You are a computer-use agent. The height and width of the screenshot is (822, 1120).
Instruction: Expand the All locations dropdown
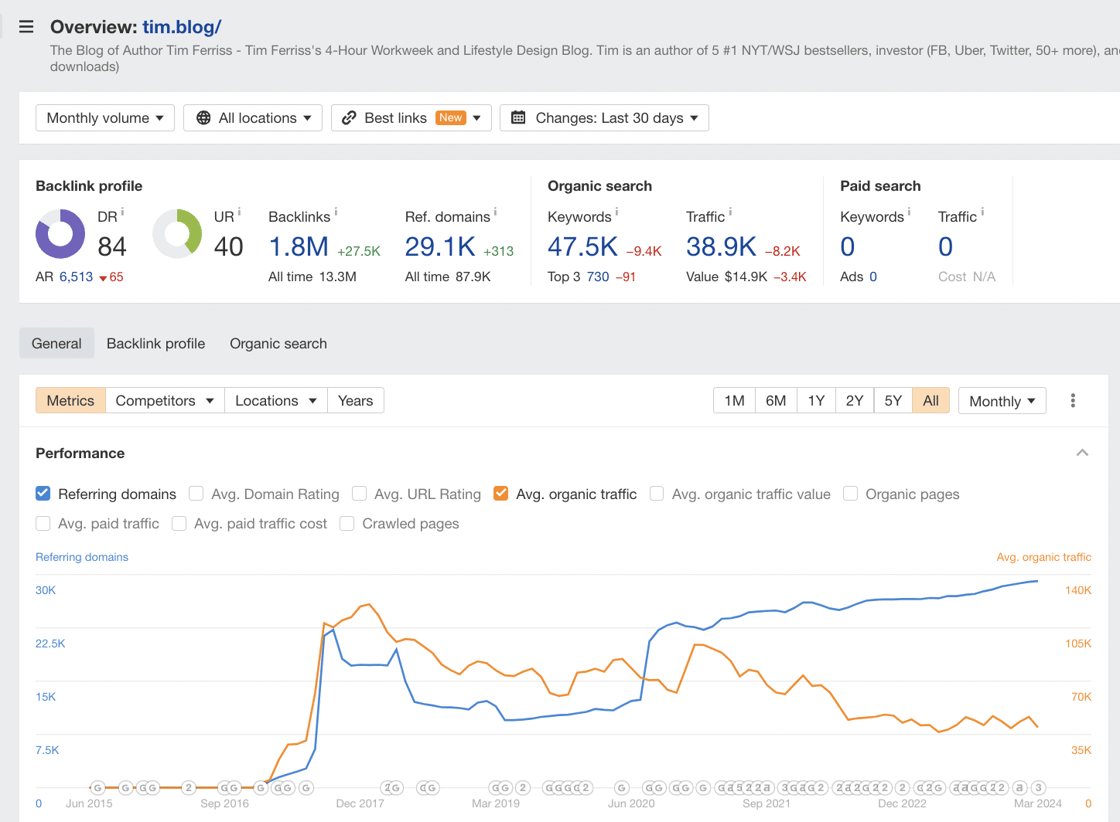[x=253, y=118]
